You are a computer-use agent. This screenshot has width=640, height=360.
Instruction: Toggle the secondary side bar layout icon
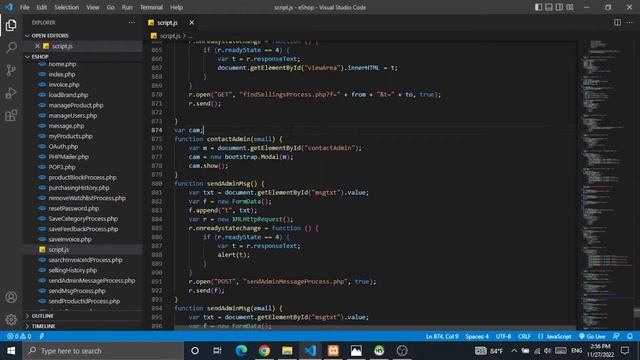click(559, 7)
